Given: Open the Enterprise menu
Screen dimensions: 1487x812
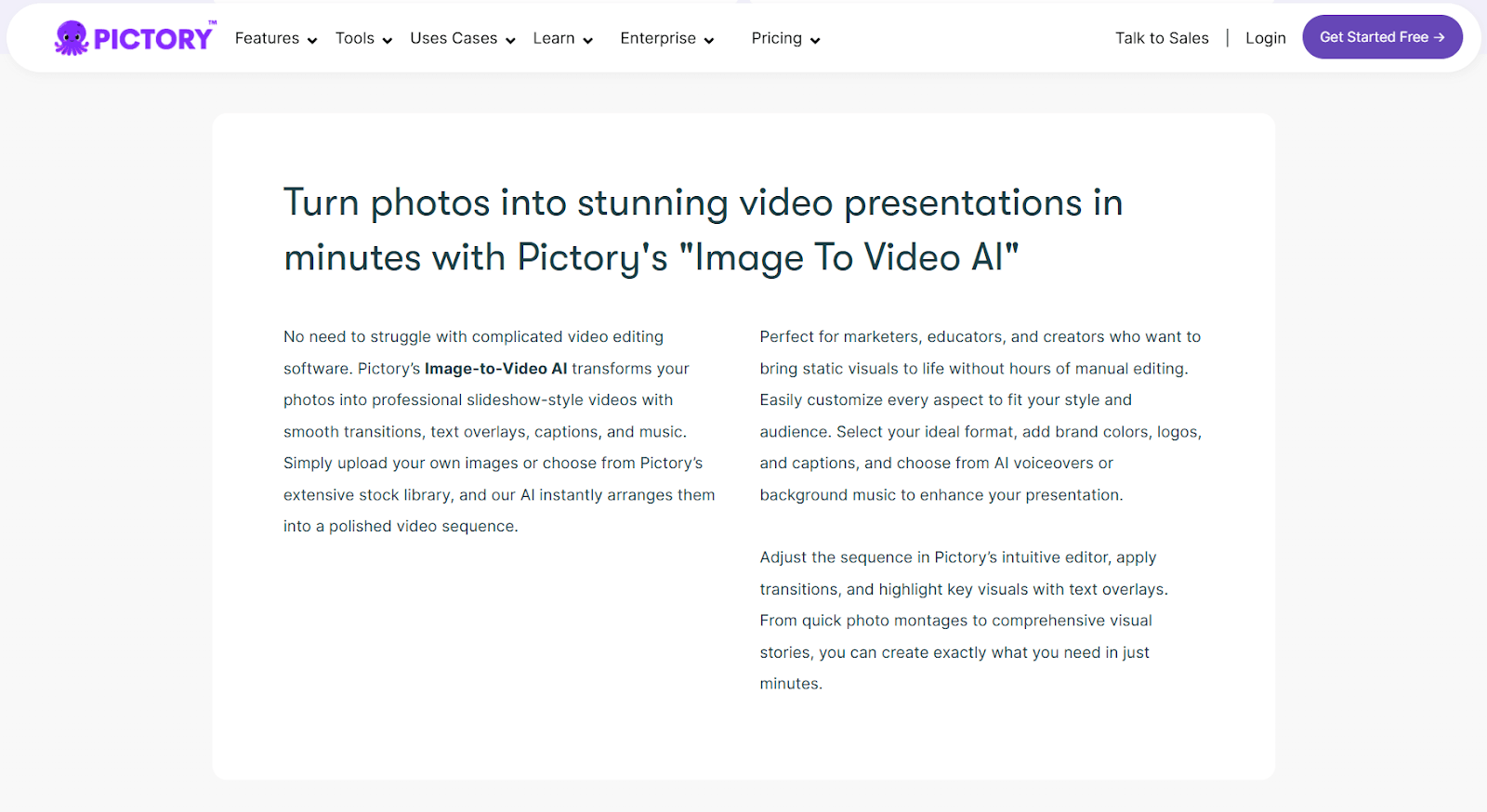Looking at the screenshot, I should point(658,38).
